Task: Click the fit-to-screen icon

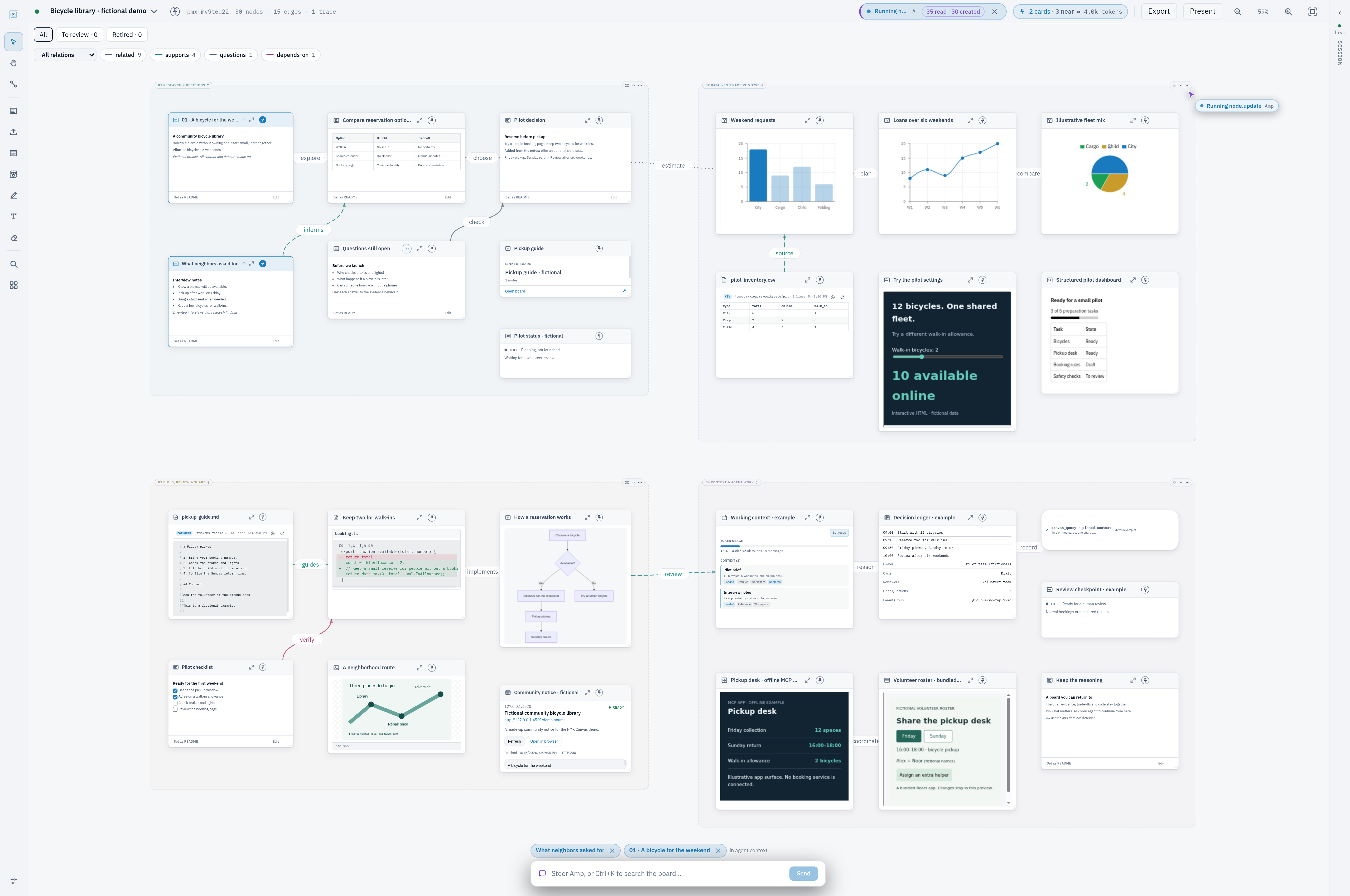Action: coord(1312,11)
